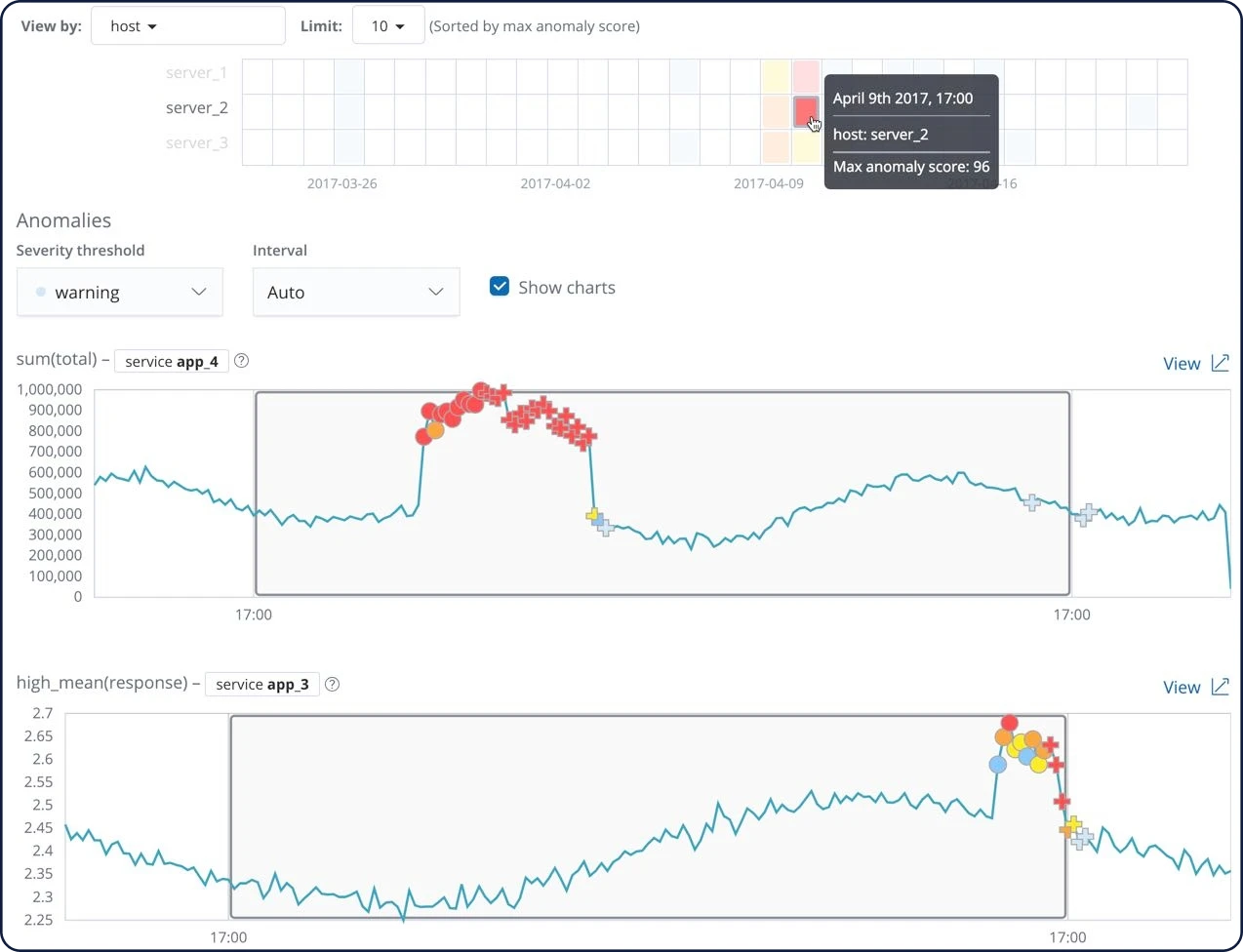
Task: Click the server_2 swimlane label
Action: click(196, 107)
